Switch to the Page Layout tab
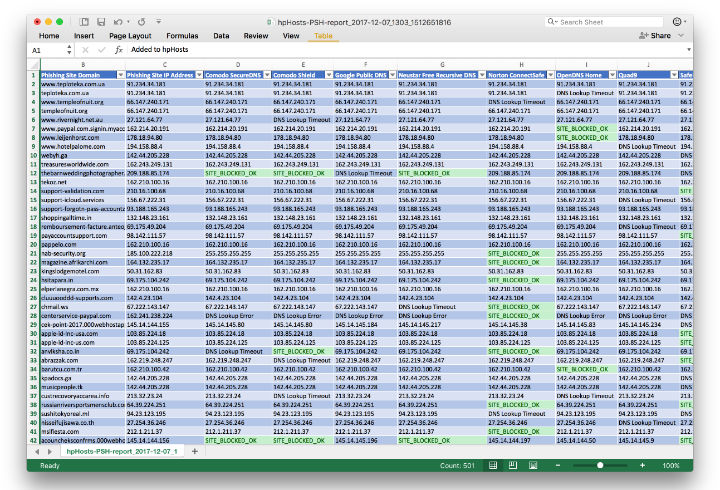Screen dimensions: 720x490 [130, 35]
